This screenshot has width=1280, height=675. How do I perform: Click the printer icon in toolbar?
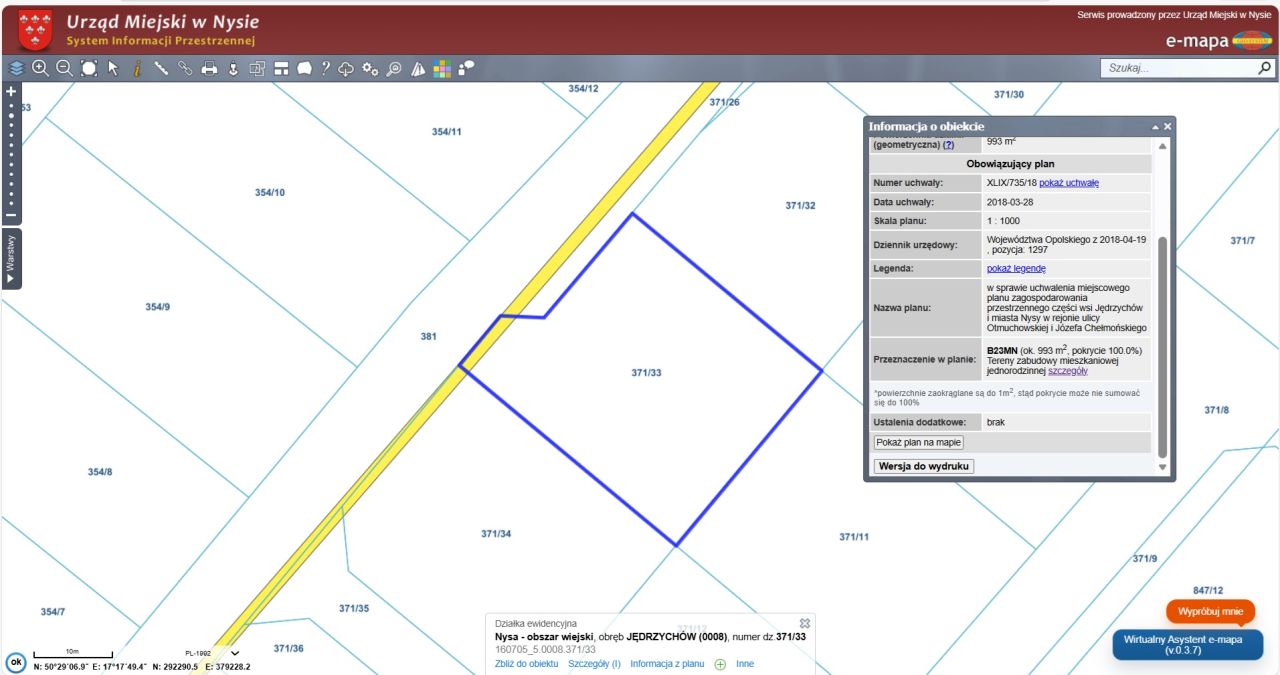(209, 68)
